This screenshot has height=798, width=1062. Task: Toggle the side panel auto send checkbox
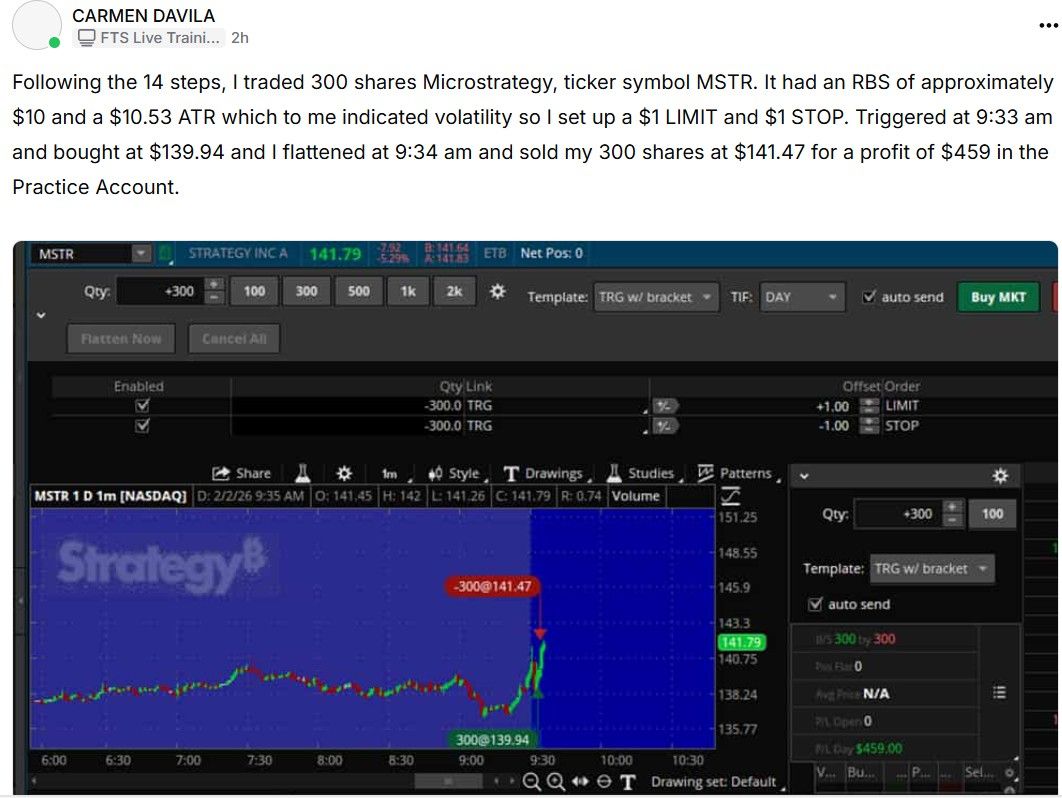point(815,604)
